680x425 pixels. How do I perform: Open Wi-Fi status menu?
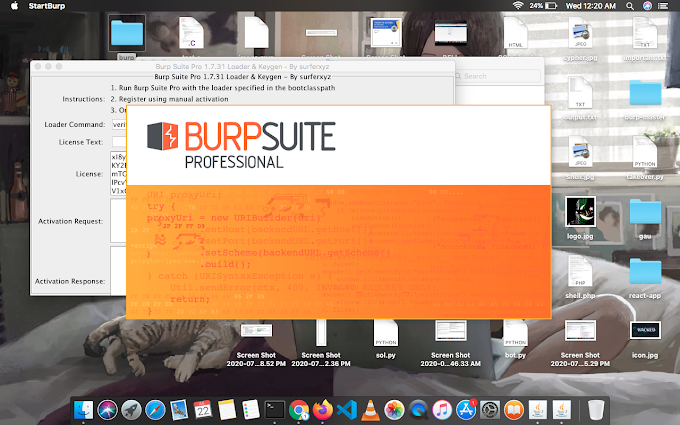(x=518, y=6)
